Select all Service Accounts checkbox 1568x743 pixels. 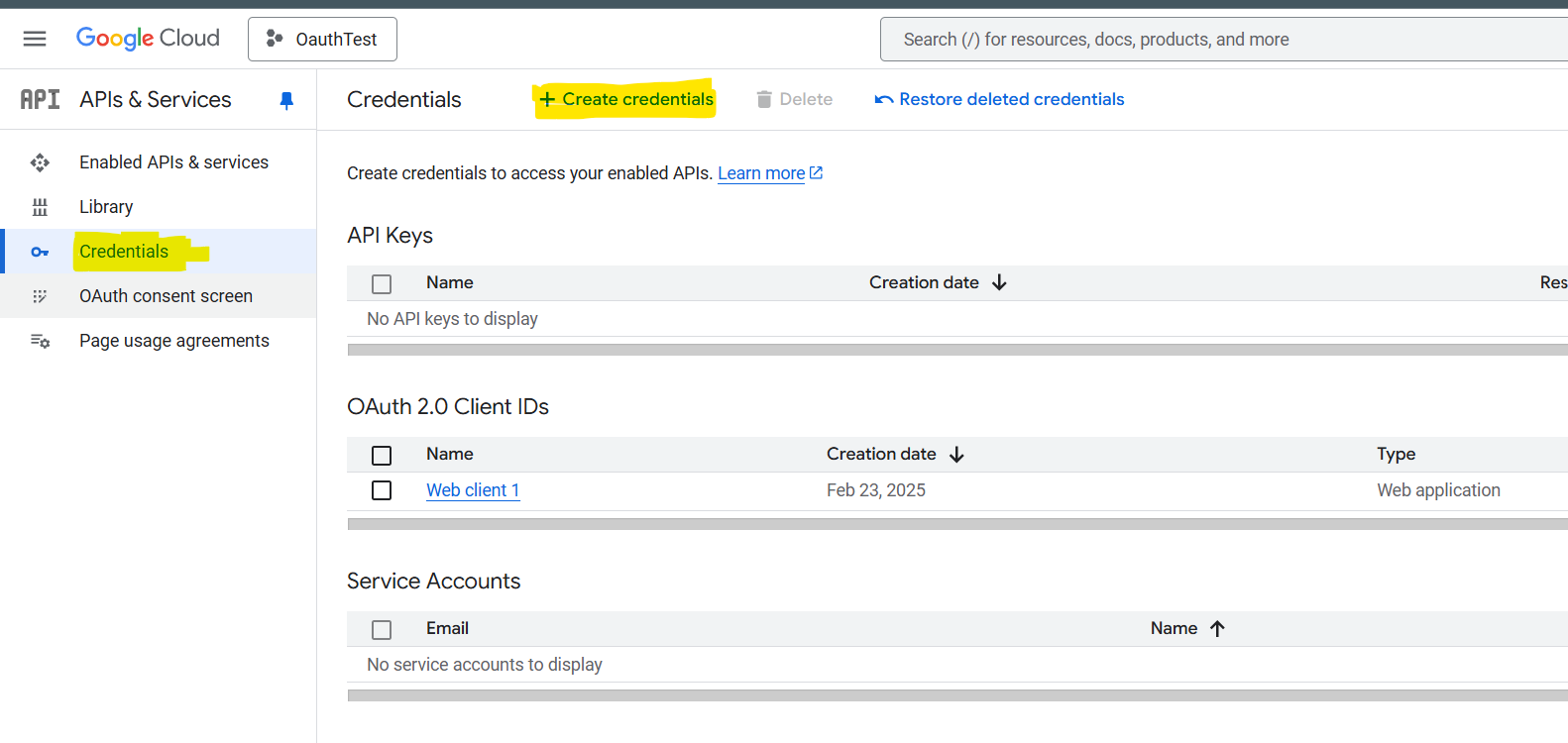(x=382, y=630)
